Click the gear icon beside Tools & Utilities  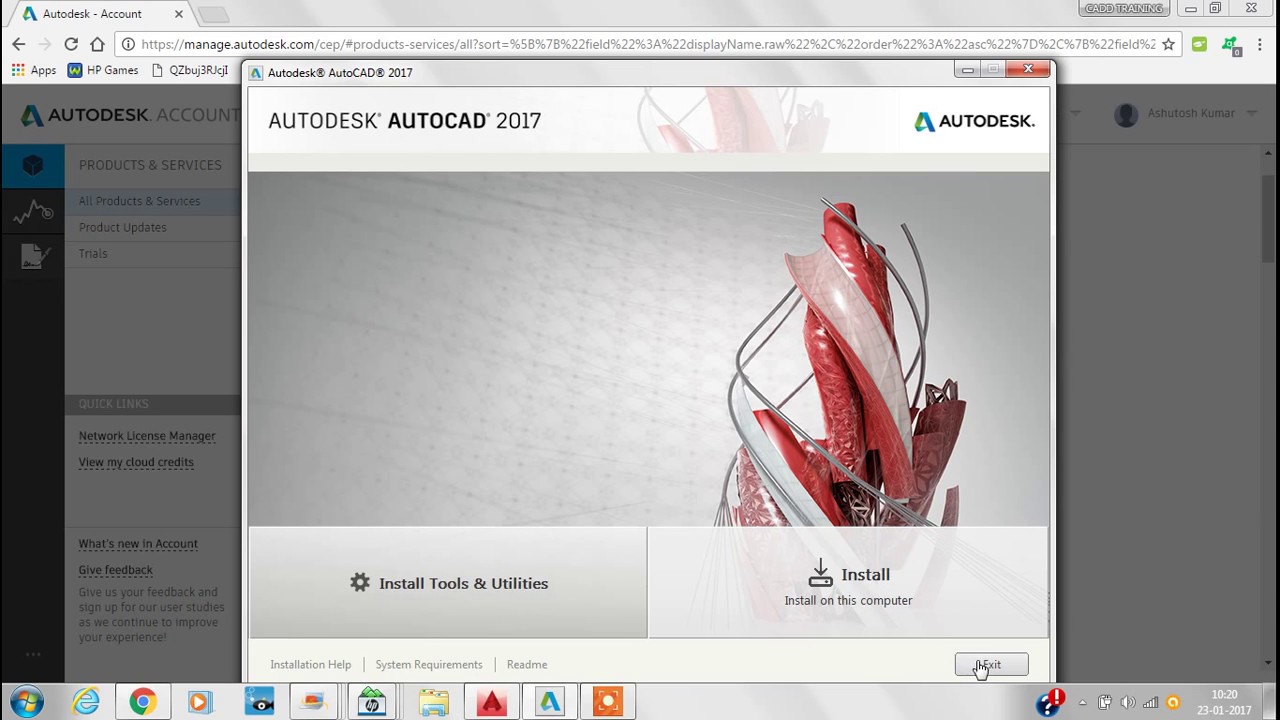(x=360, y=582)
